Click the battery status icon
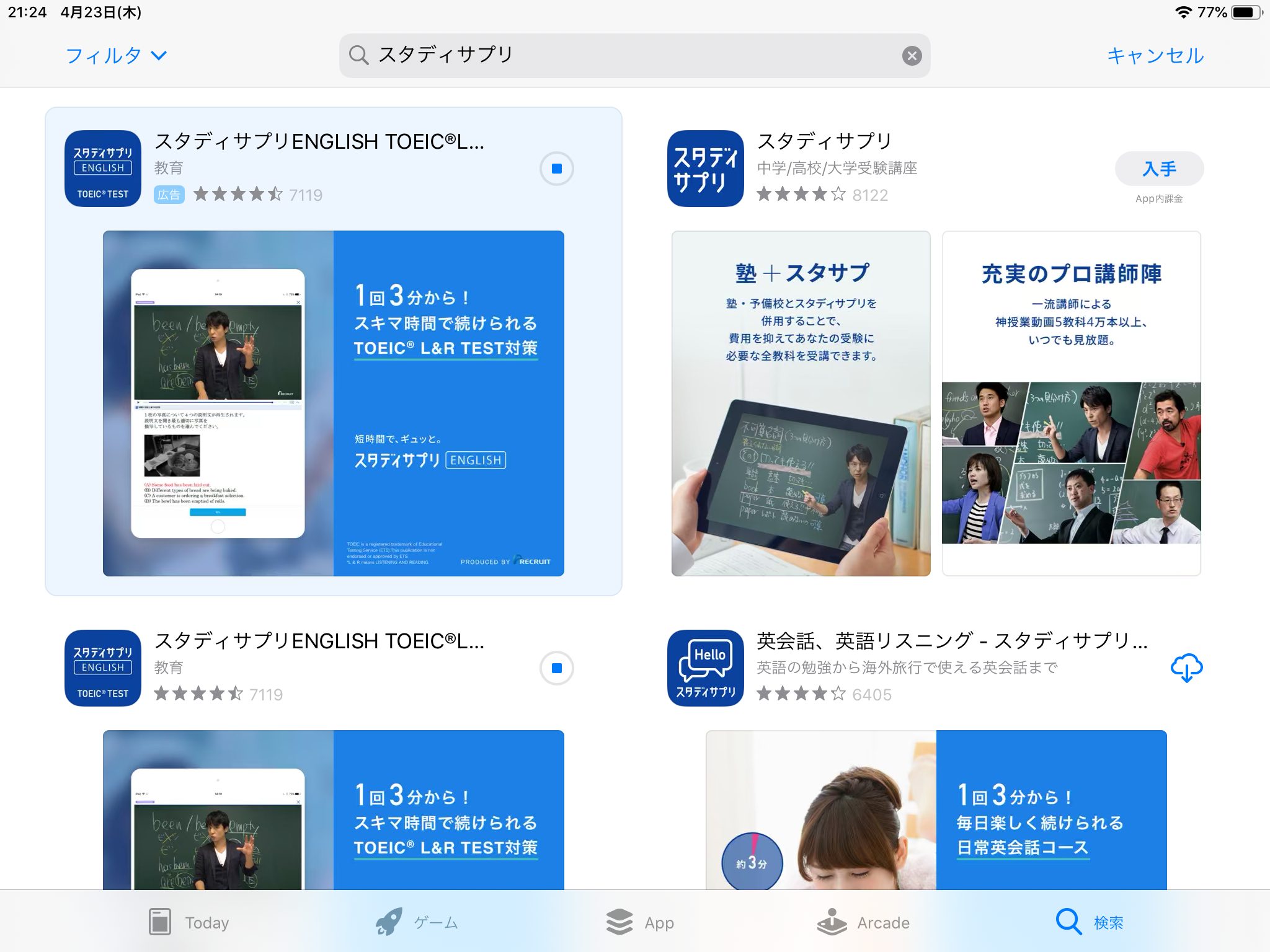This screenshot has height=952, width=1270. tap(1248, 12)
